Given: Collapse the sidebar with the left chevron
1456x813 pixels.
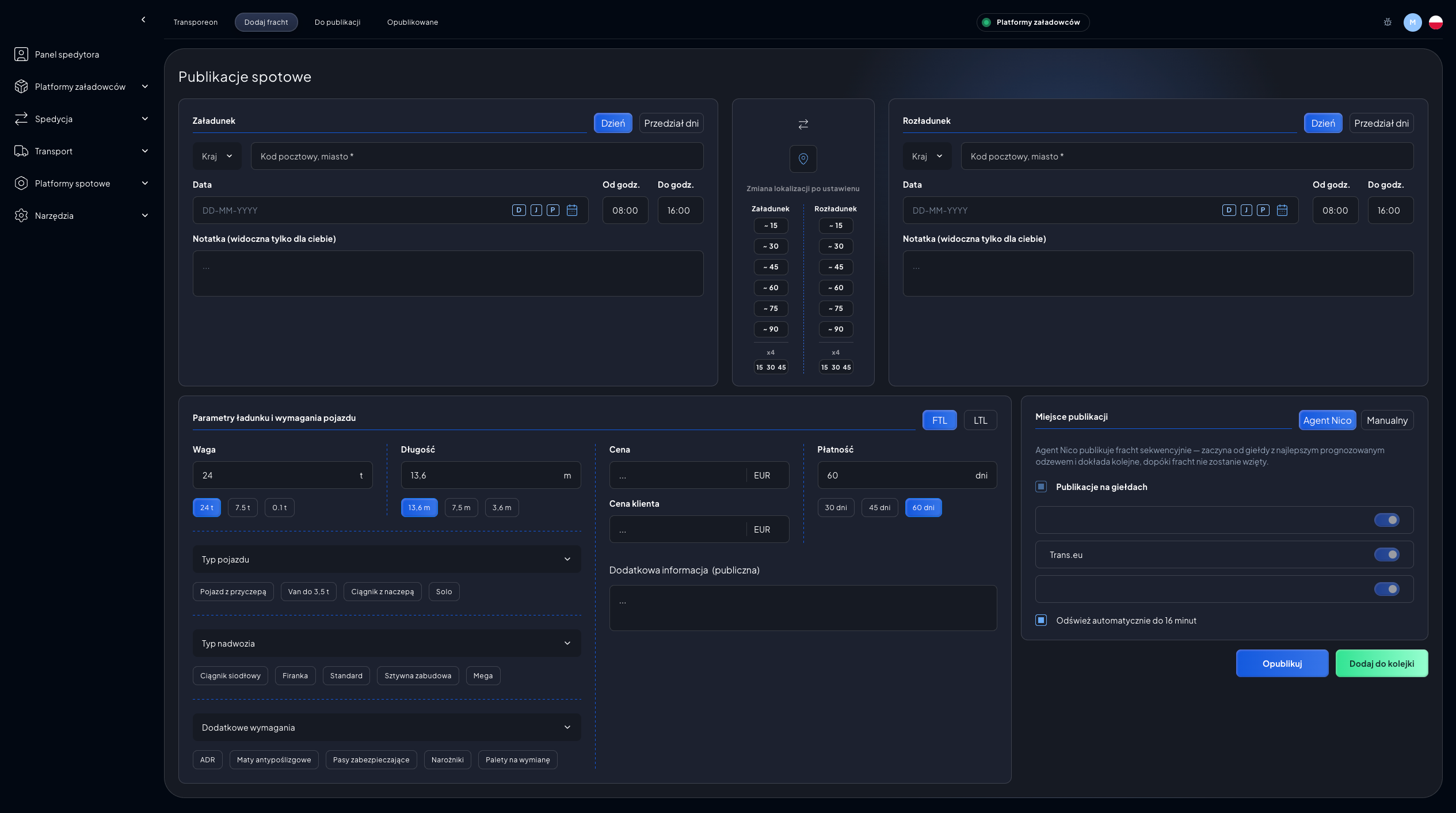Looking at the screenshot, I should 143,20.
